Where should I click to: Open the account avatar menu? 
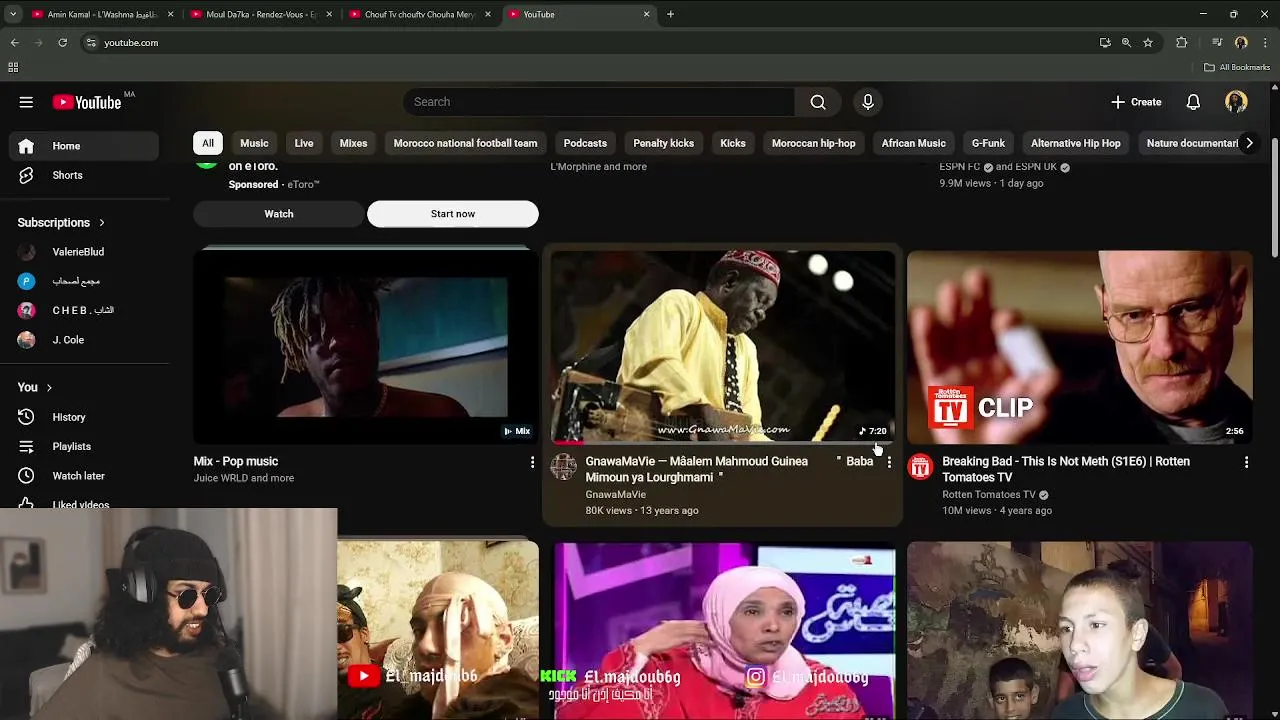point(1236,102)
